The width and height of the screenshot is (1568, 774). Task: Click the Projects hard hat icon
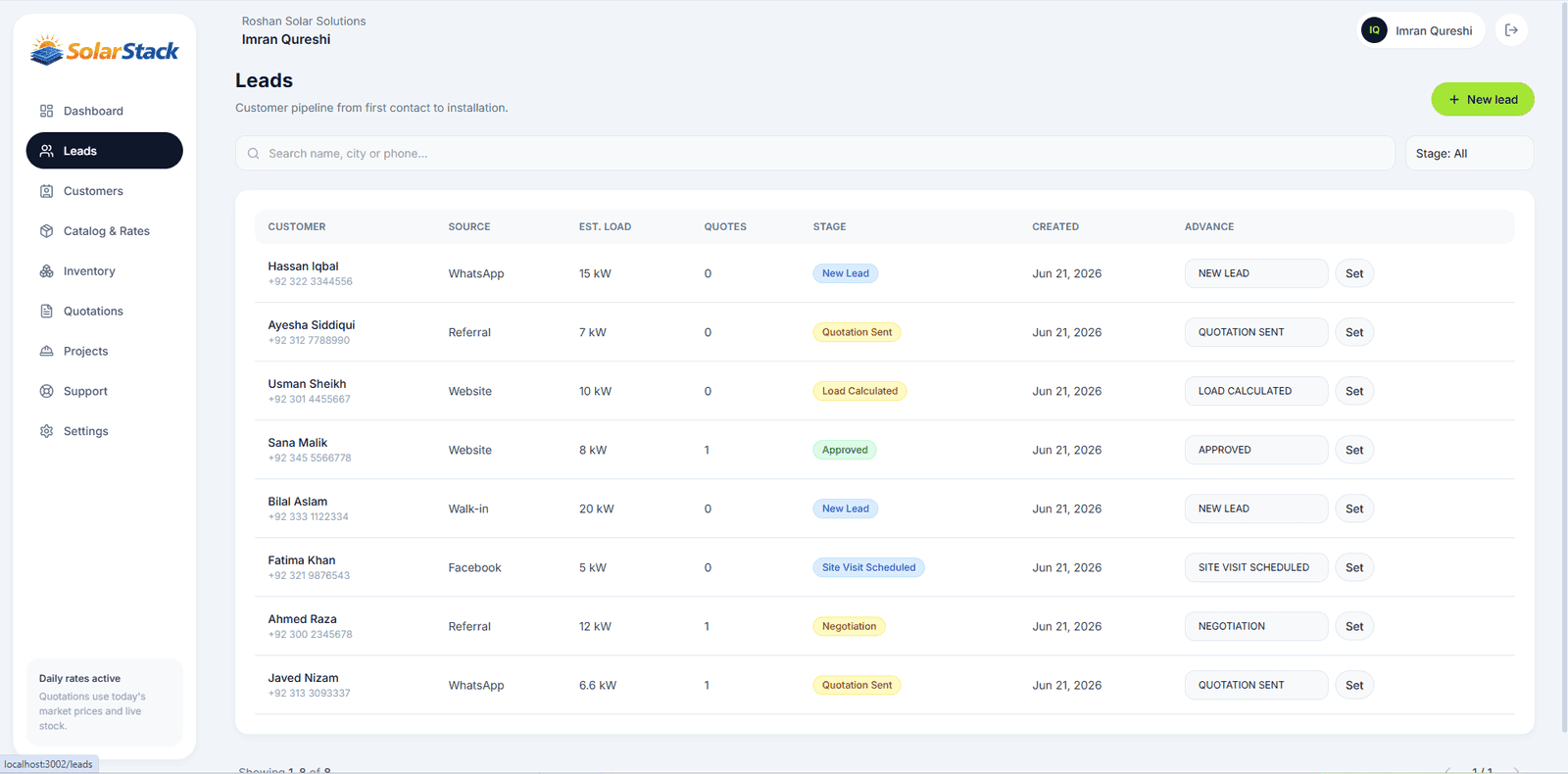coord(46,352)
